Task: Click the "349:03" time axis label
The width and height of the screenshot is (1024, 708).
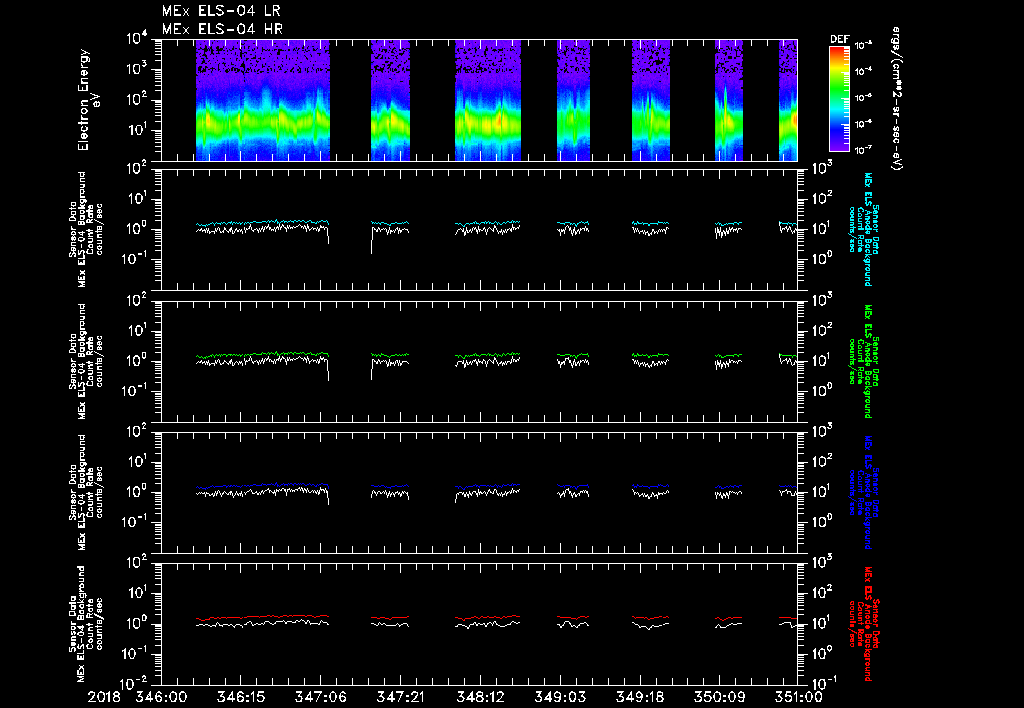Action: click(559, 697)
